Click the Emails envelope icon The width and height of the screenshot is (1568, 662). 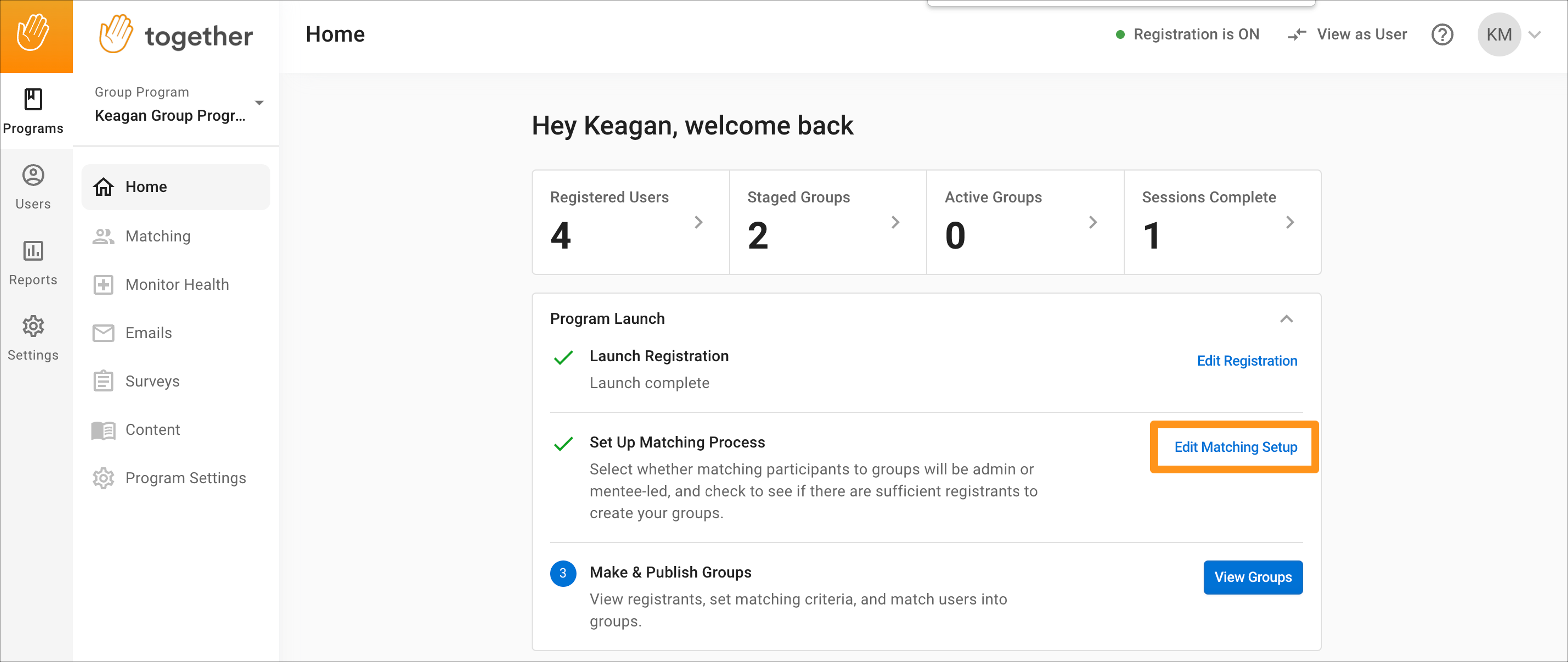pos(103,333)
